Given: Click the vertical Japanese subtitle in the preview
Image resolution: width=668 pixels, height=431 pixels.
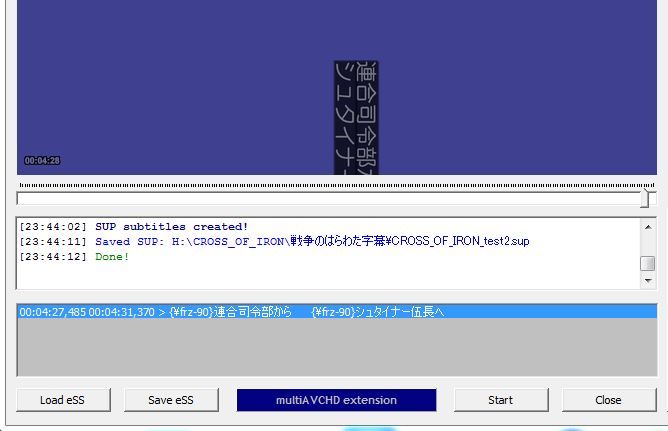Looking at the screenshot, I should 356,118.
